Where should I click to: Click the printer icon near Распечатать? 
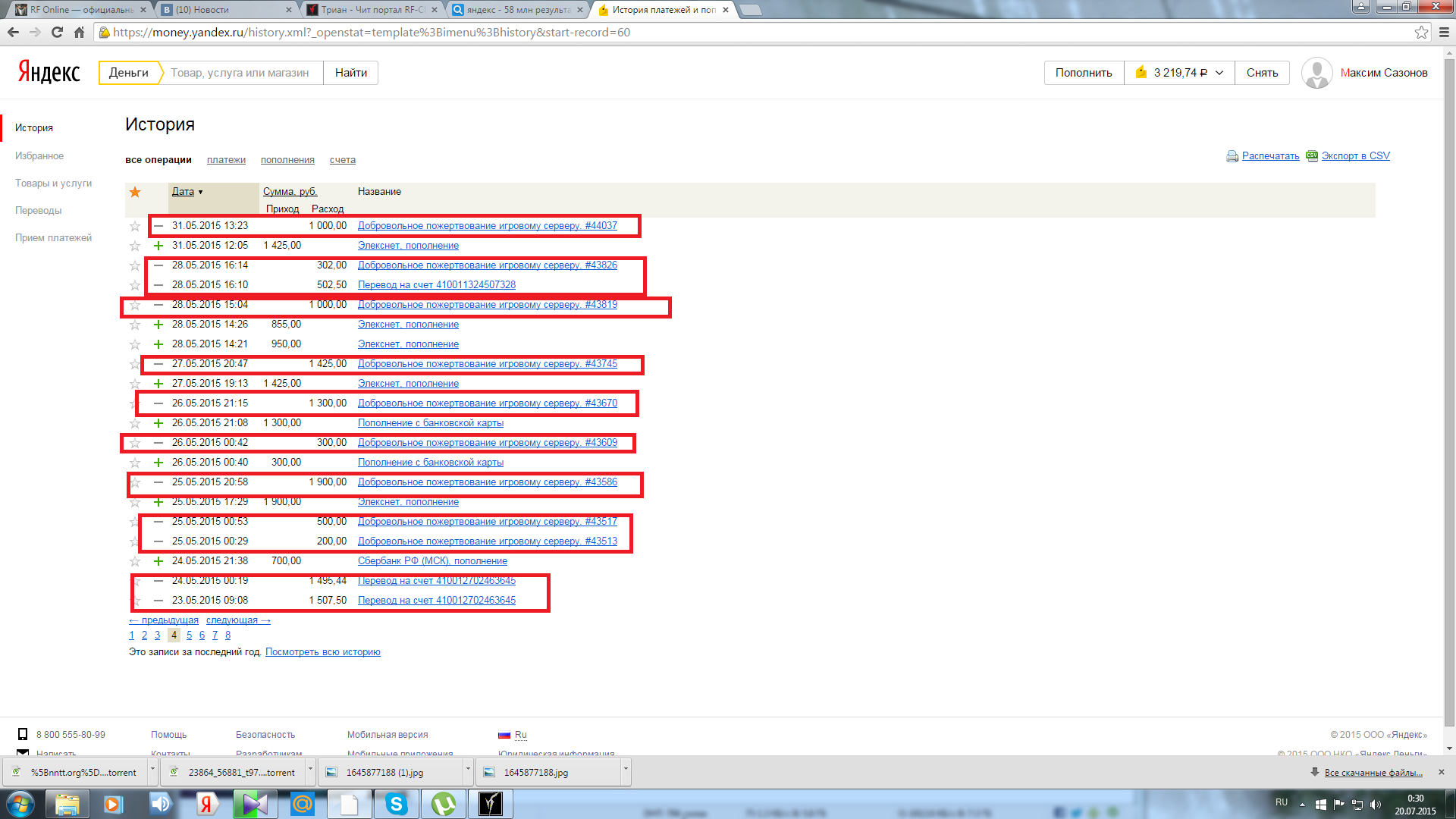click(x=1232, y=156)
